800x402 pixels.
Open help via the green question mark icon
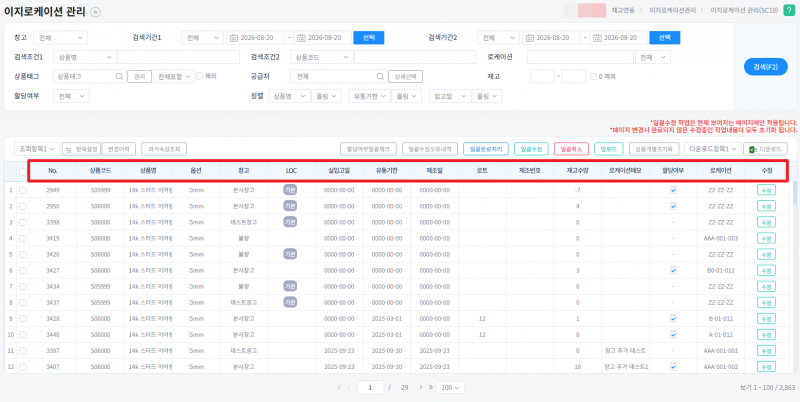(x=787, y=10)
